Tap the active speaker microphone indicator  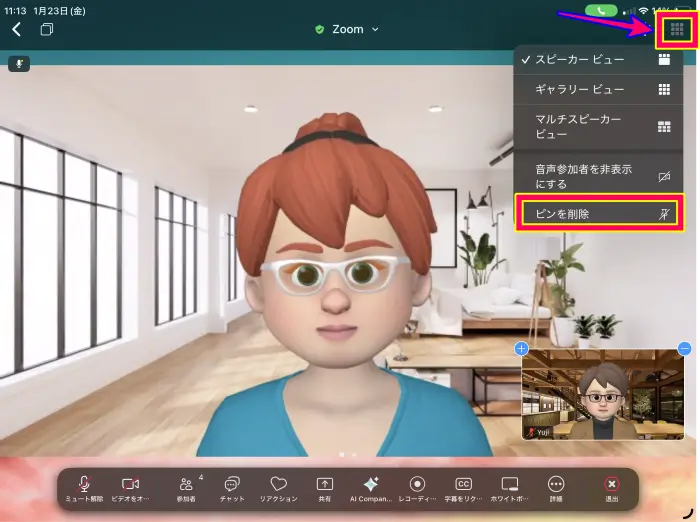click(x=19, y=64)
